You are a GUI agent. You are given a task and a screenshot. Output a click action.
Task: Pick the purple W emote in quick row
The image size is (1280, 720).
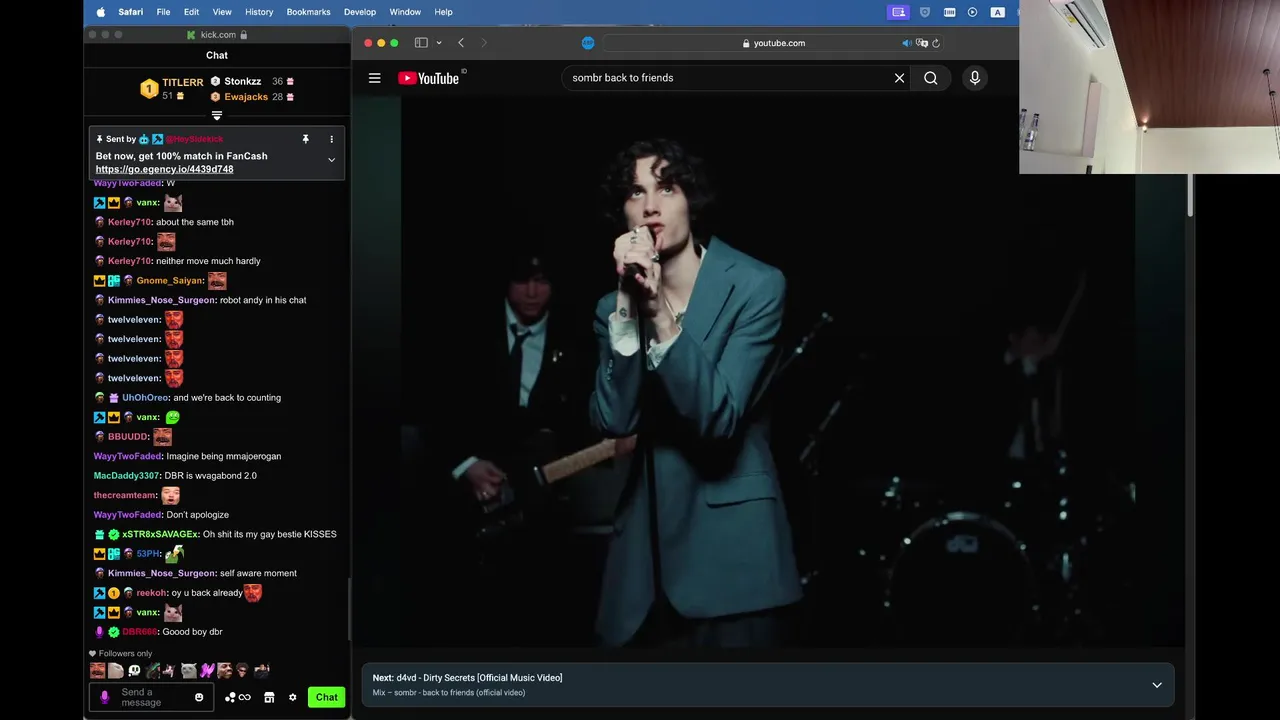(x=207, y=671)
